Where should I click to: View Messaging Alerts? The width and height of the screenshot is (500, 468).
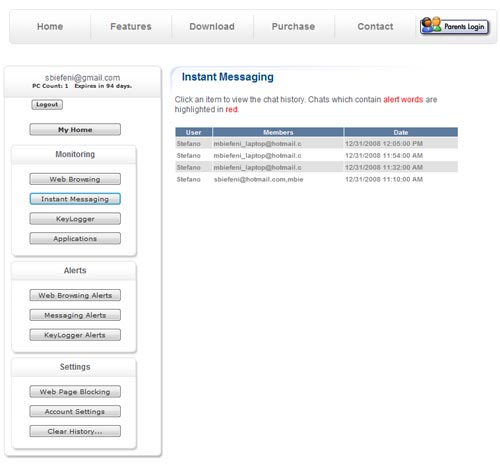tap(75, 315)
